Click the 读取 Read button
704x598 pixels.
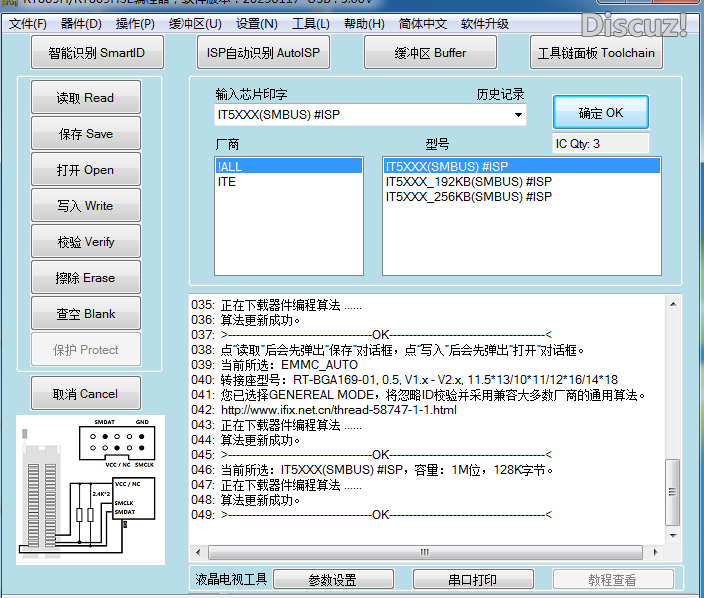click(x=85, y=98)
